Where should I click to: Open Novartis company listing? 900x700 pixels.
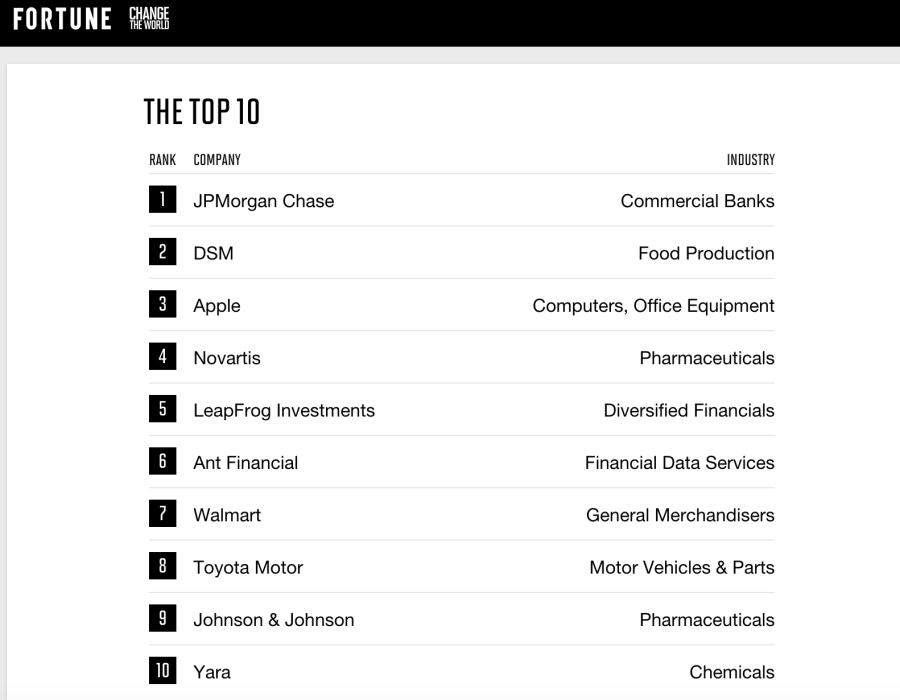pyautogui.click(x=227, y=358)
